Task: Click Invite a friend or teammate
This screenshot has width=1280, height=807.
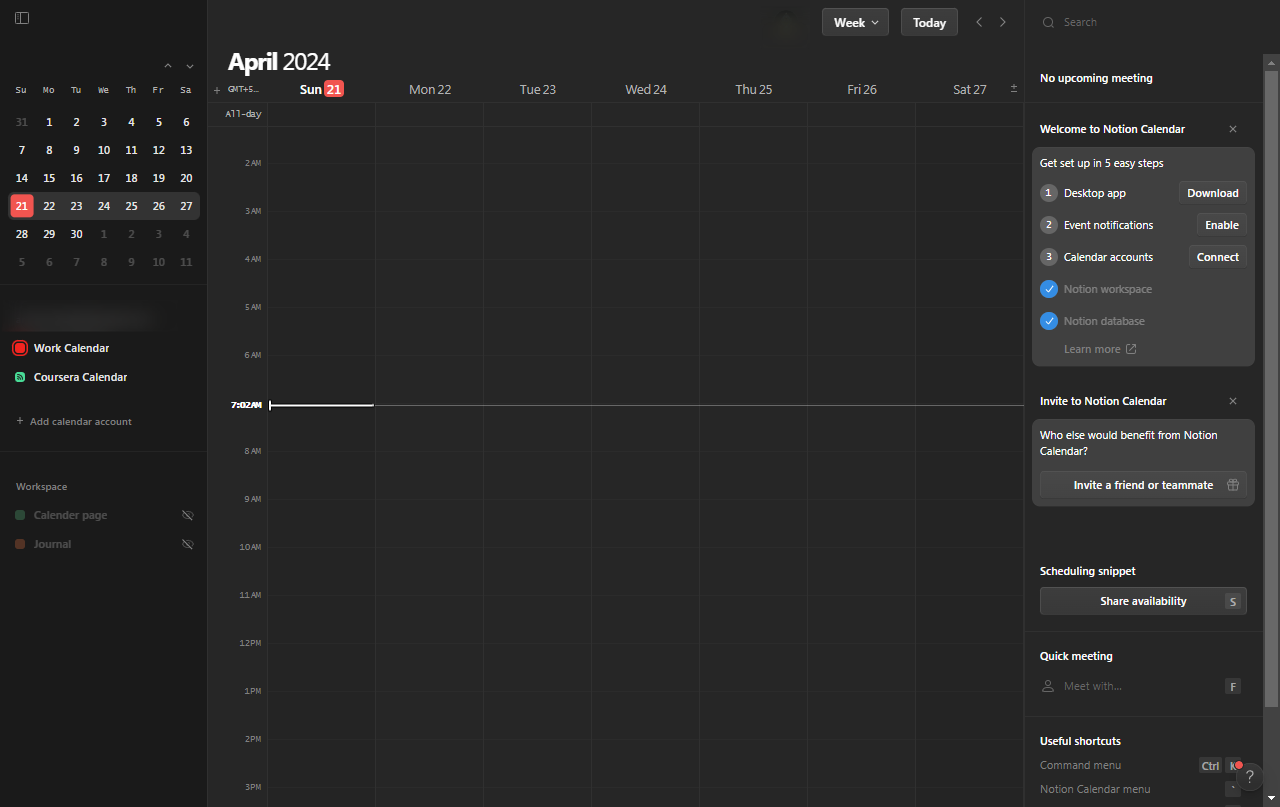Action: 1143,485
